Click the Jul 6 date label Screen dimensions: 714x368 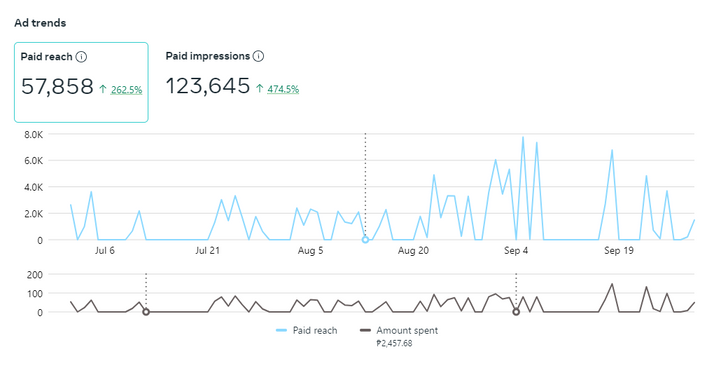[105, 251]
